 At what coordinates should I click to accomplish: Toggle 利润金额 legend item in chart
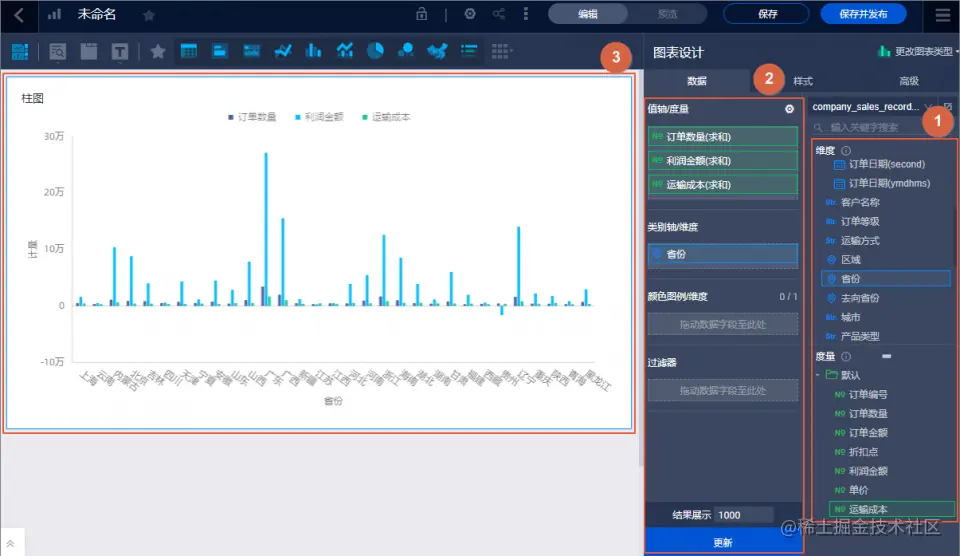point(319,117)
